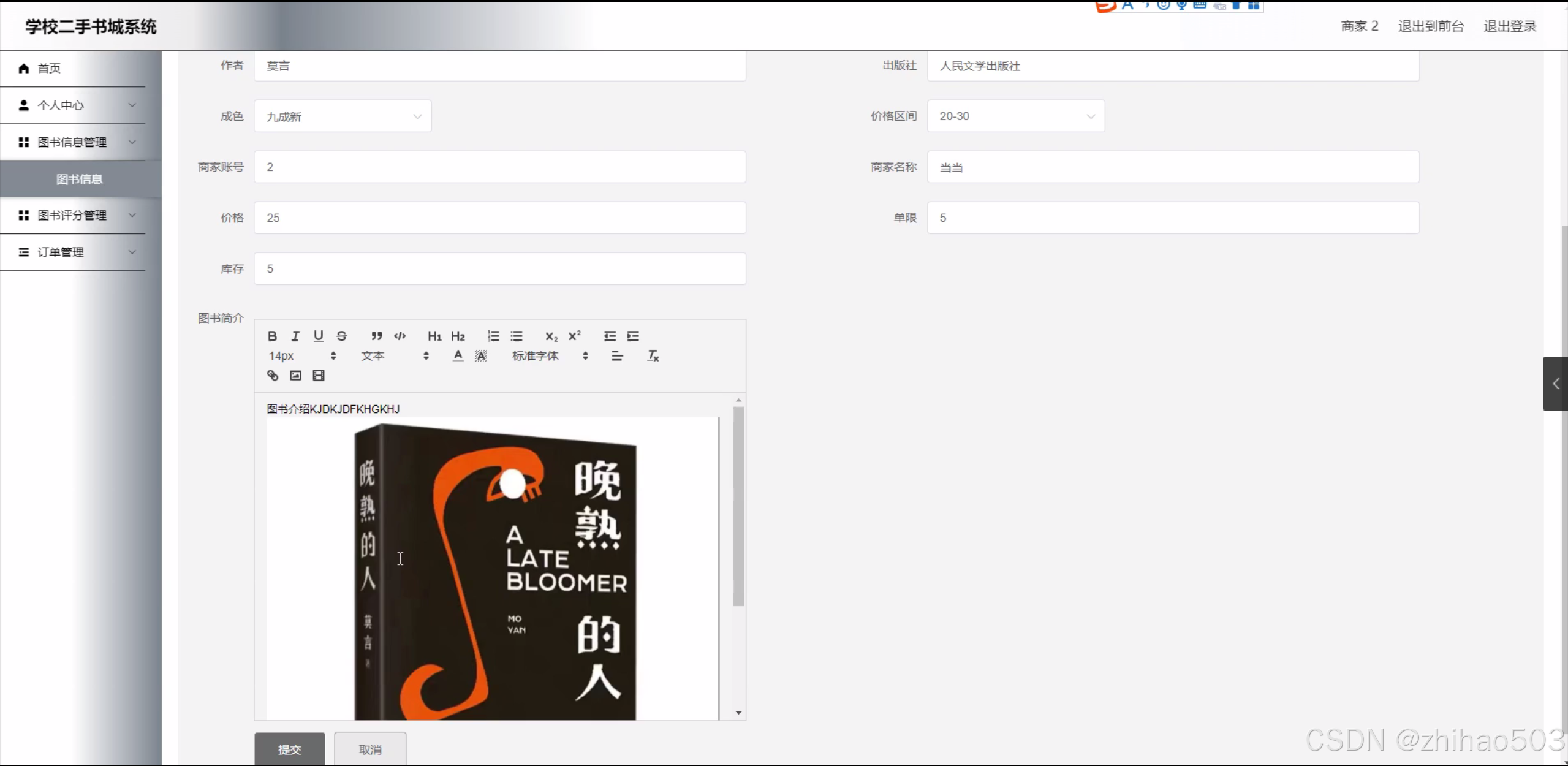Click the 提交 submit button
1568x766 pixels.
[290, 749]
